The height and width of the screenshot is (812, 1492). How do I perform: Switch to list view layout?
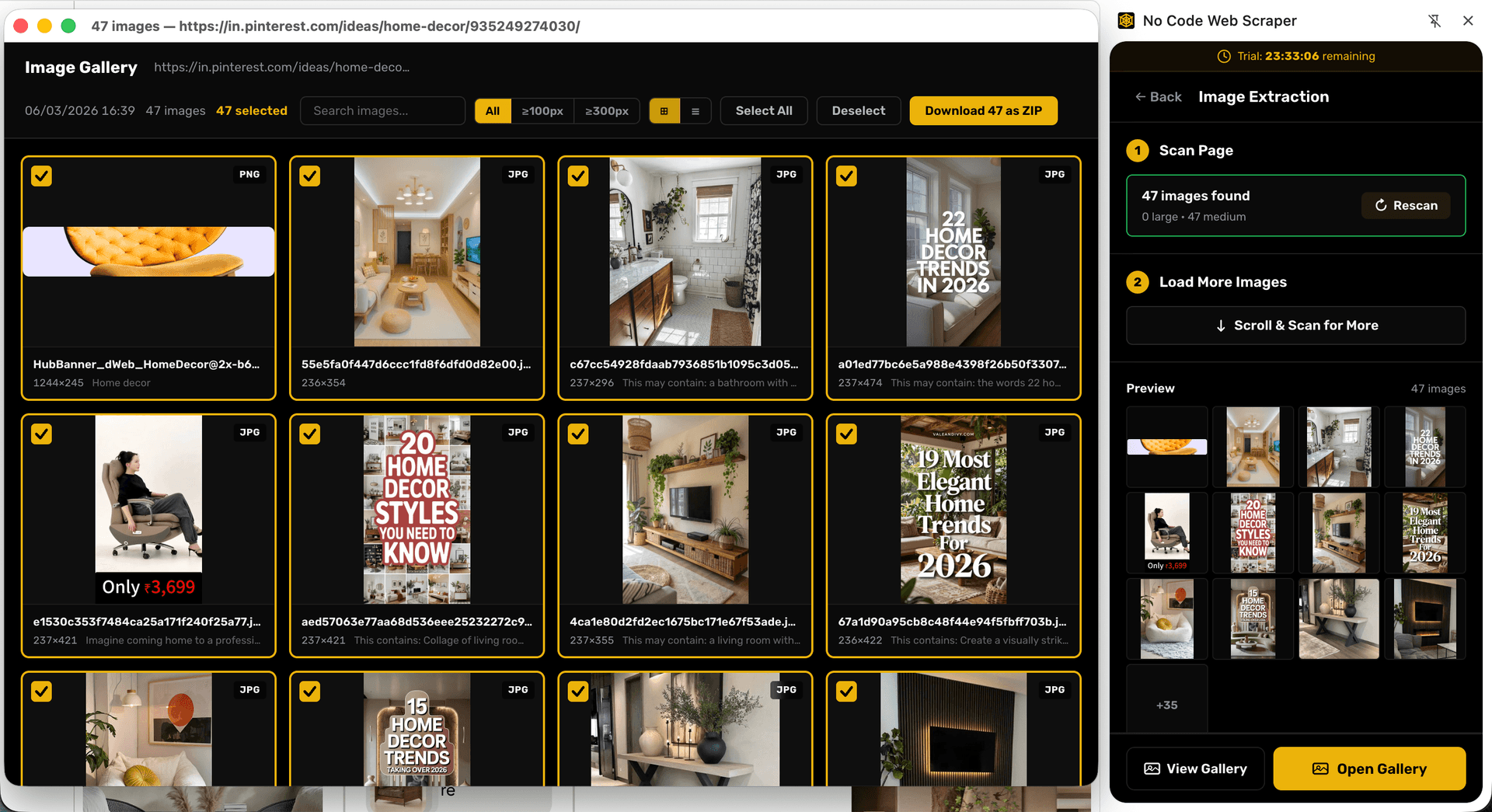pos(695,111)
